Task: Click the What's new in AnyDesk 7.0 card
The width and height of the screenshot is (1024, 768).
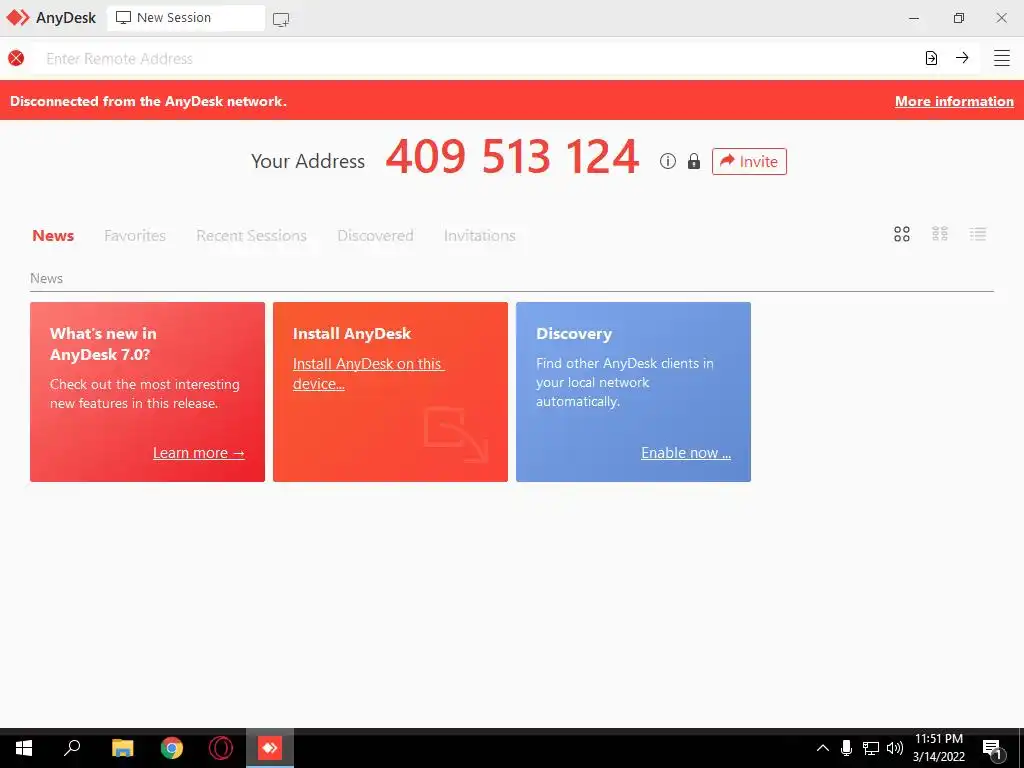Action: tap(148, 392)
